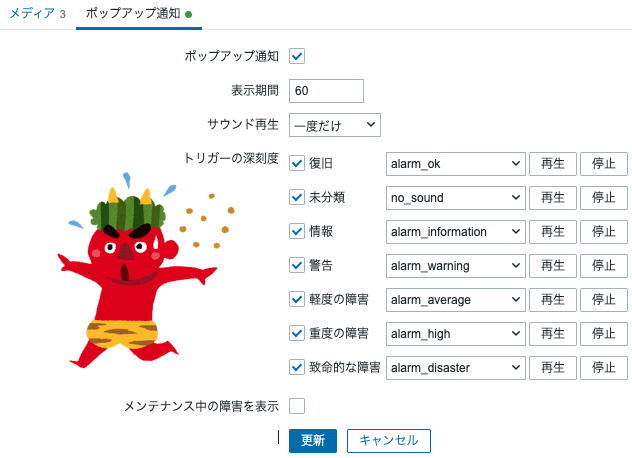Stop the 情報 alarm_information sound

click(604, 232)
